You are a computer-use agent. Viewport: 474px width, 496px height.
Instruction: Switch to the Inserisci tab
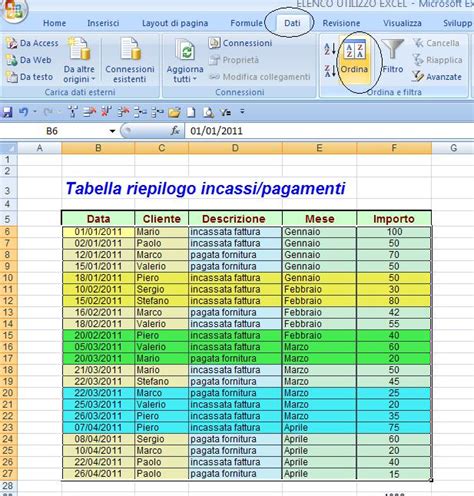[x=103, y=23]
